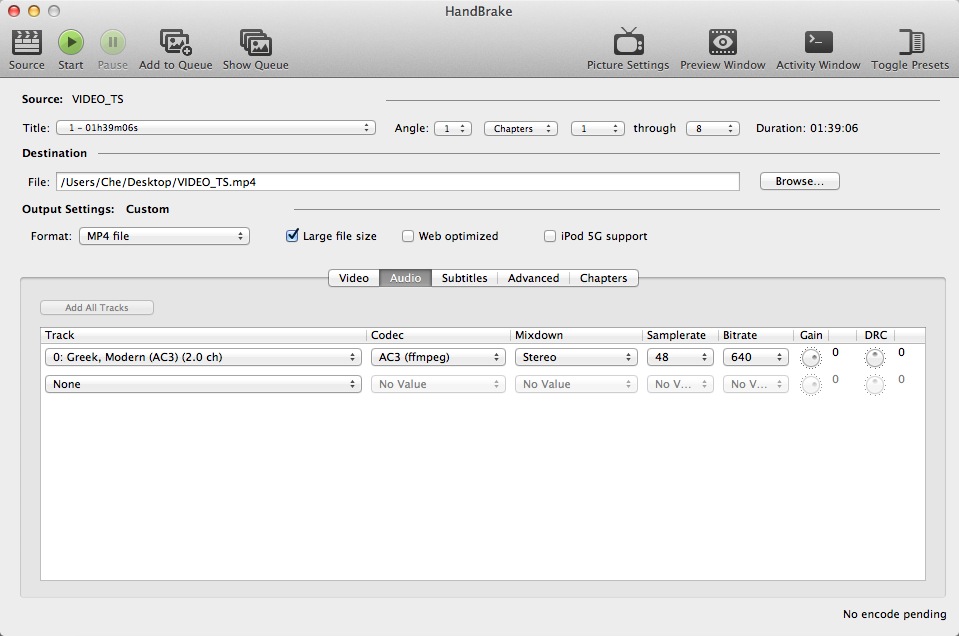Open the start chapter dropdown showing 1
Viewport: 959px width, 636px height.
tap(598, 128)
